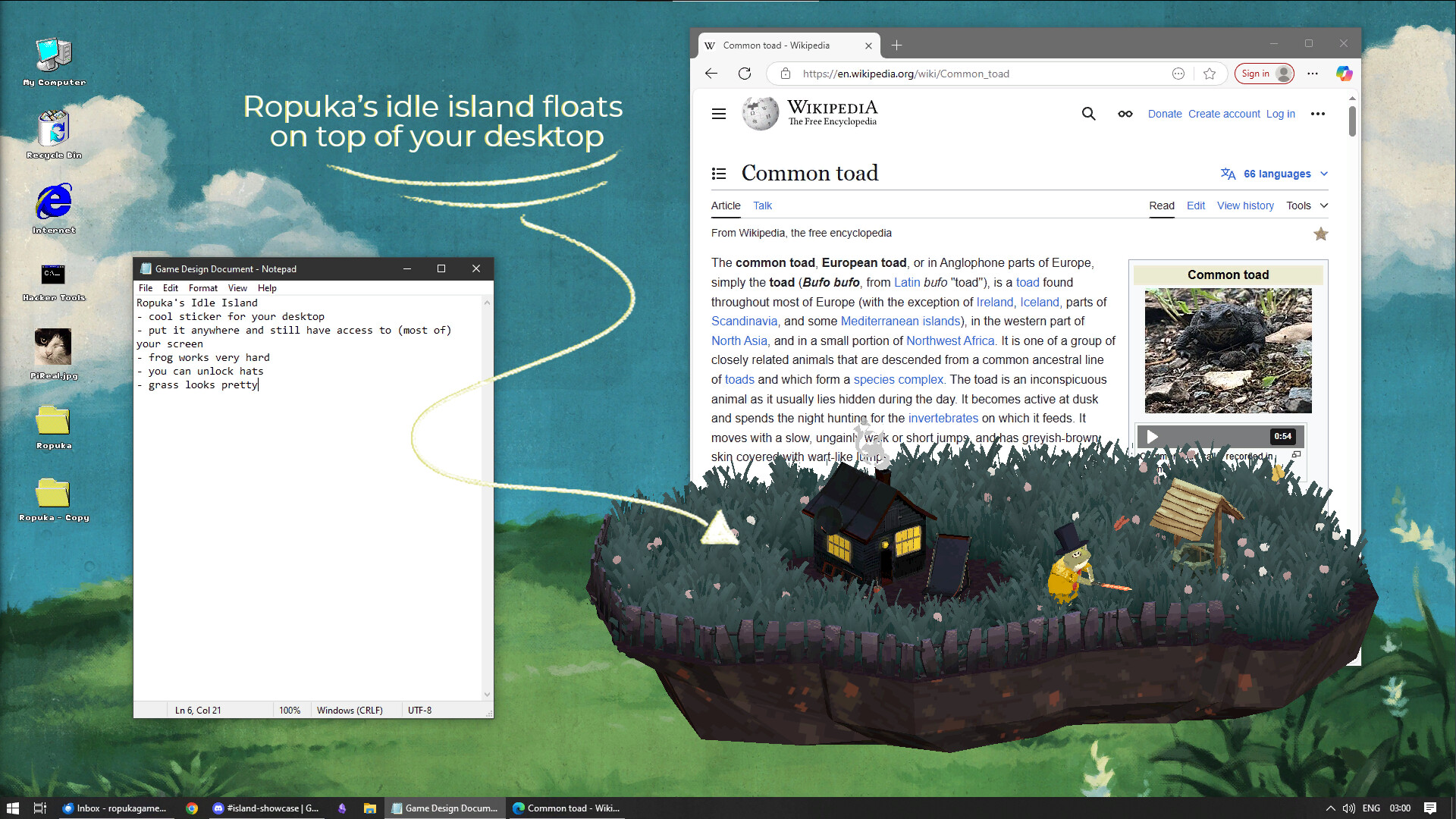Mute sound via the system tray speaker
The width and height of the screenshot is (1456, 819).
pos(1349,808)
